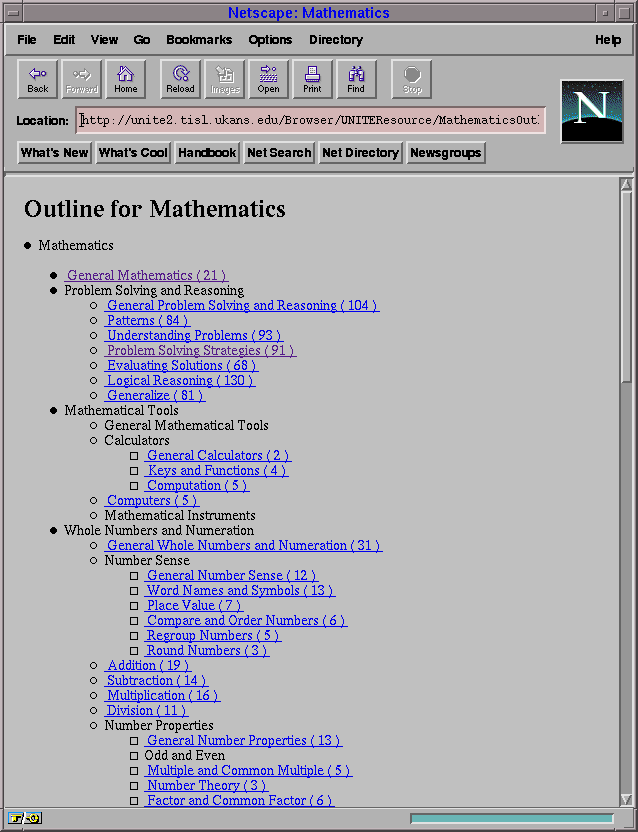Follow the Generalize ( 81 ) link
Image resolution: width=638 pixels, height=832 pixels.
click(x=155, y=395)
